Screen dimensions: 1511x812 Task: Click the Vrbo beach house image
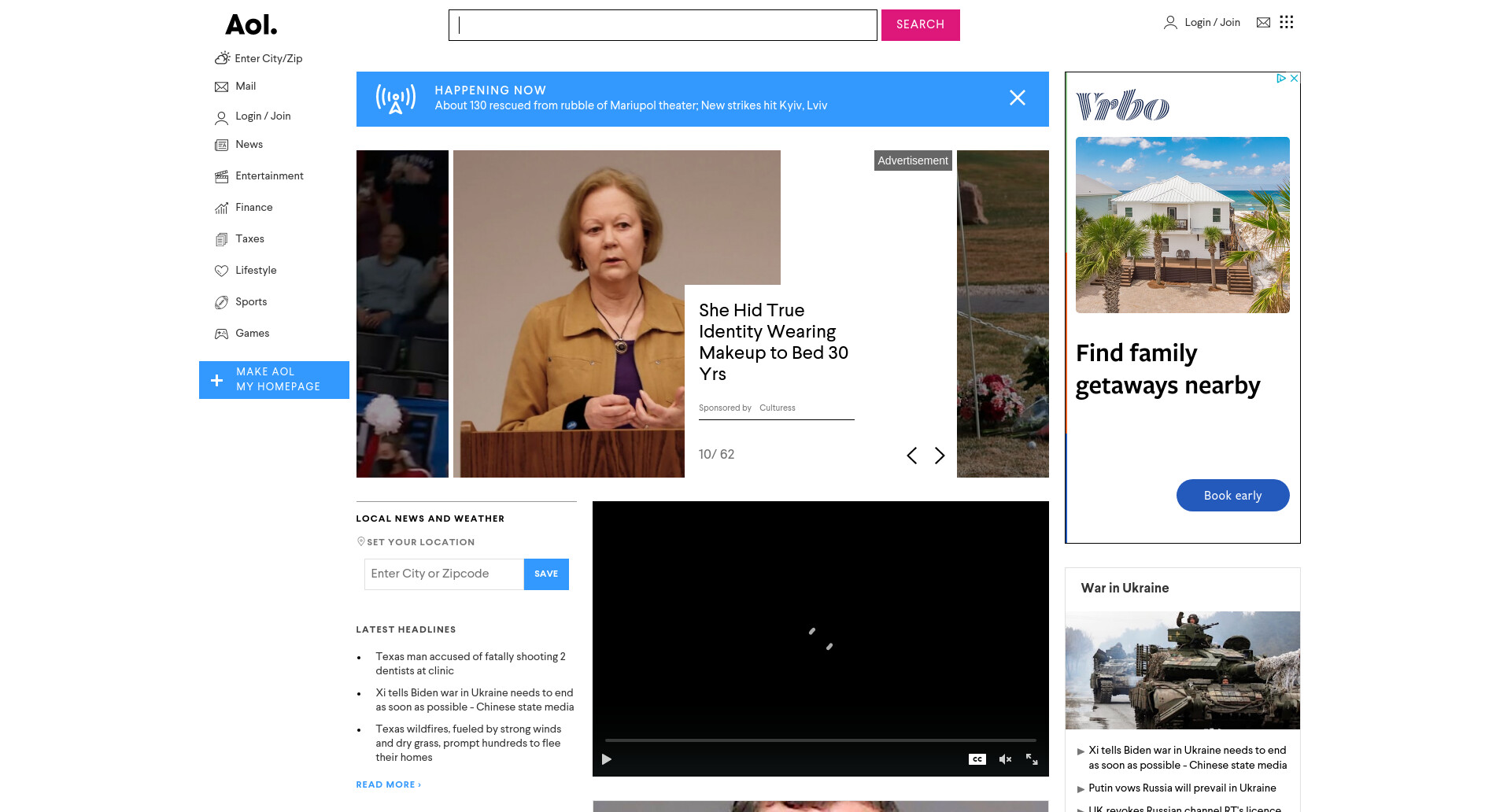pyautogui.click(x=1183, y=225)
